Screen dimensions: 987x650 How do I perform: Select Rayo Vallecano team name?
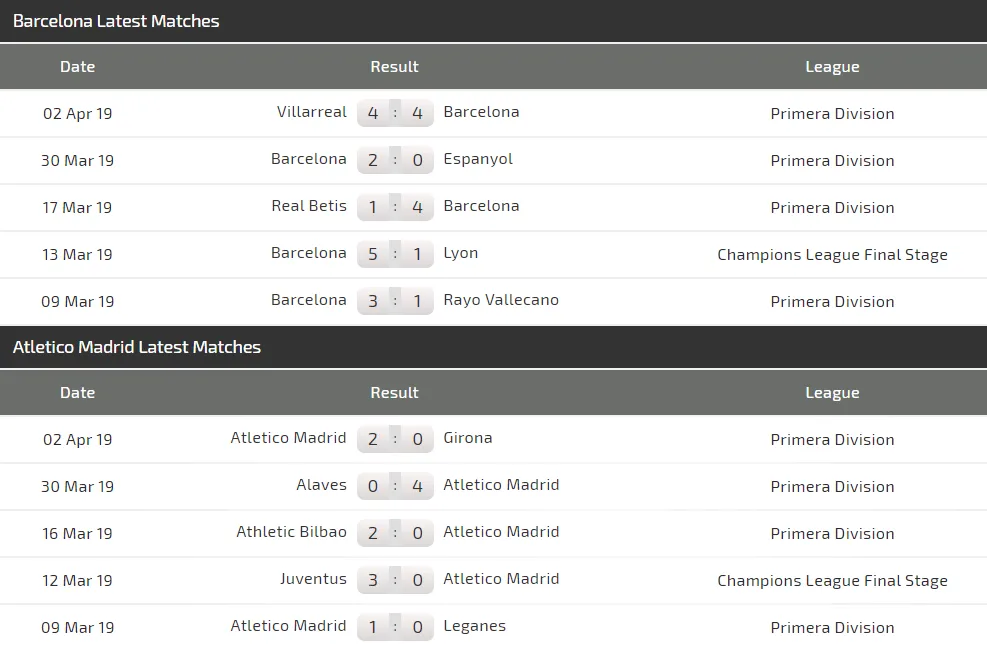(501, 300)
